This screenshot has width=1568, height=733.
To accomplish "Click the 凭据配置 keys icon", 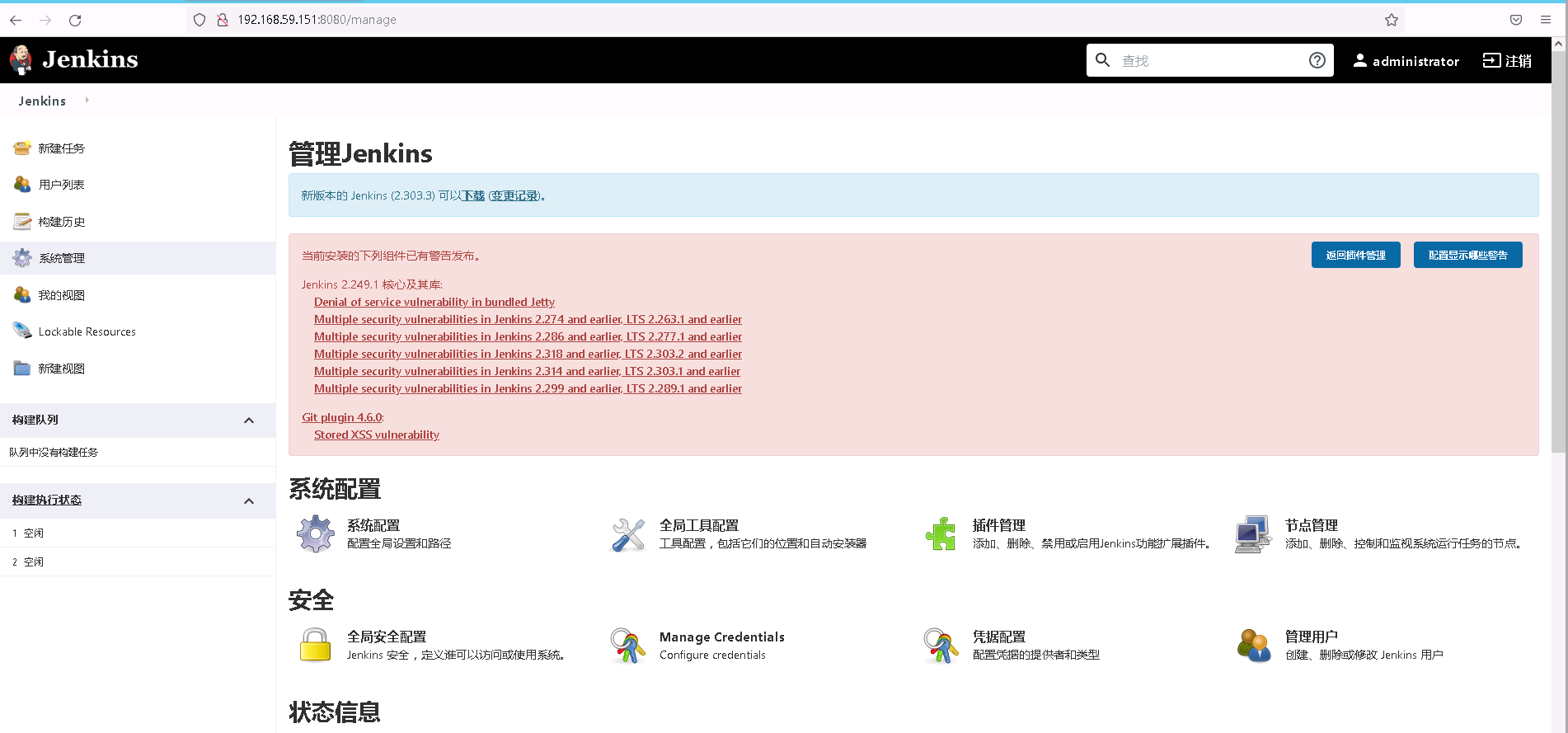I will tap(941, 646).
